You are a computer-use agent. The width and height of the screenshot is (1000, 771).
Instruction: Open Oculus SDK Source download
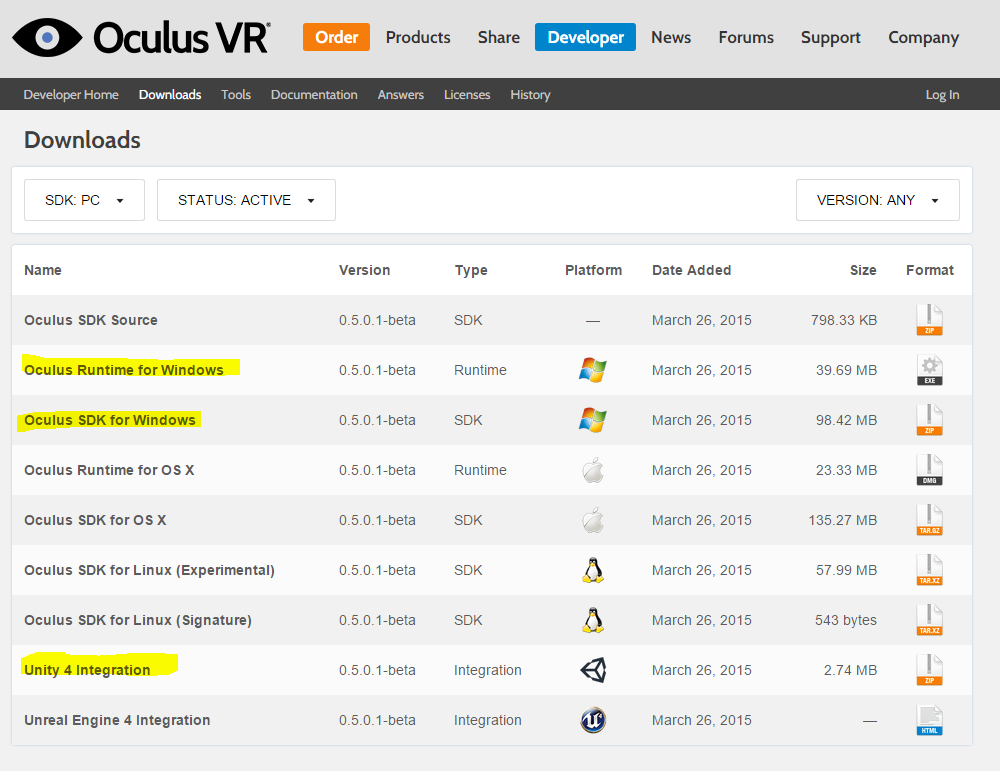click(91, 320)
